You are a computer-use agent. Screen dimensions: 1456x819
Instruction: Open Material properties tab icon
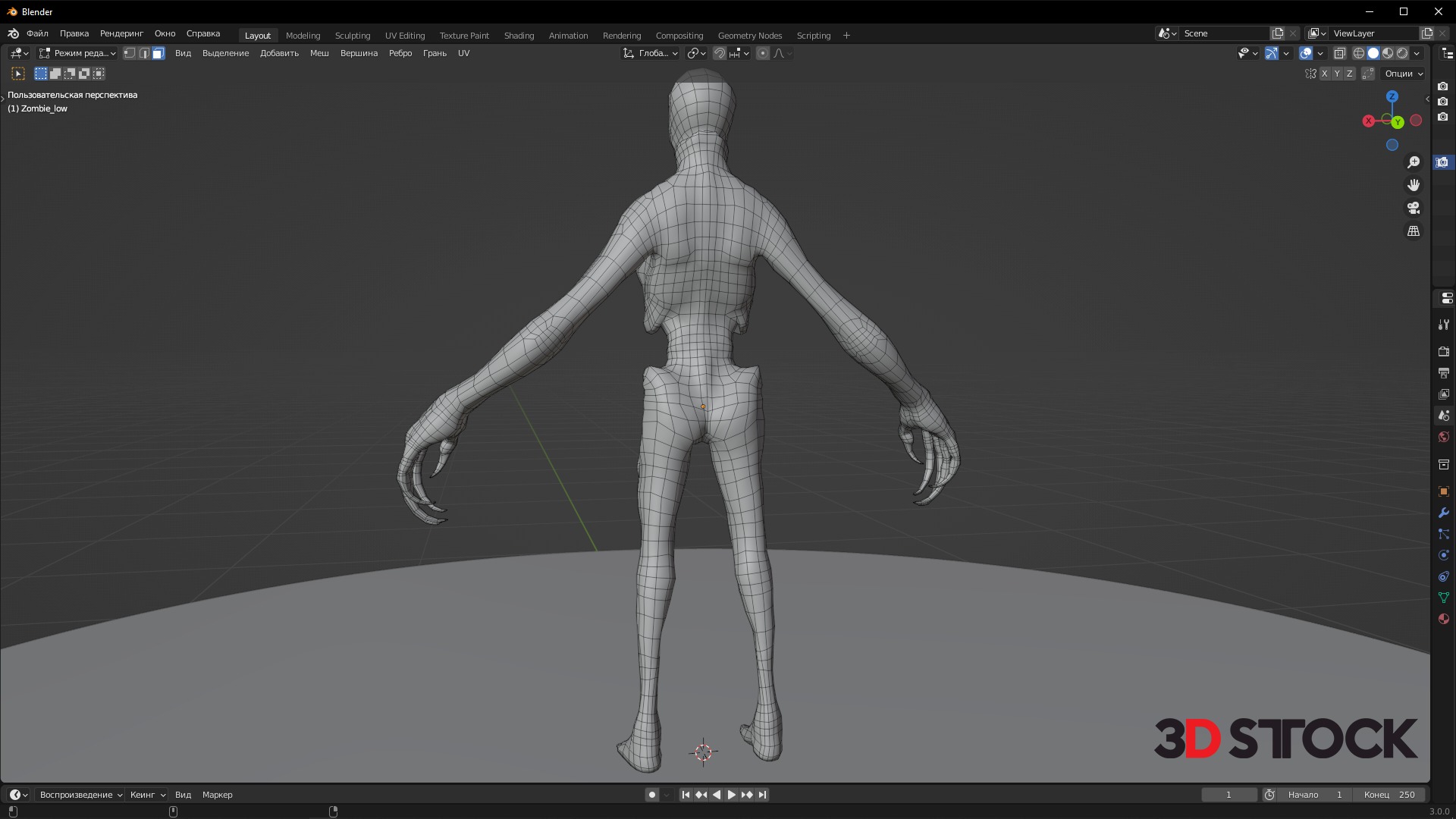(x=1443, y=619)
